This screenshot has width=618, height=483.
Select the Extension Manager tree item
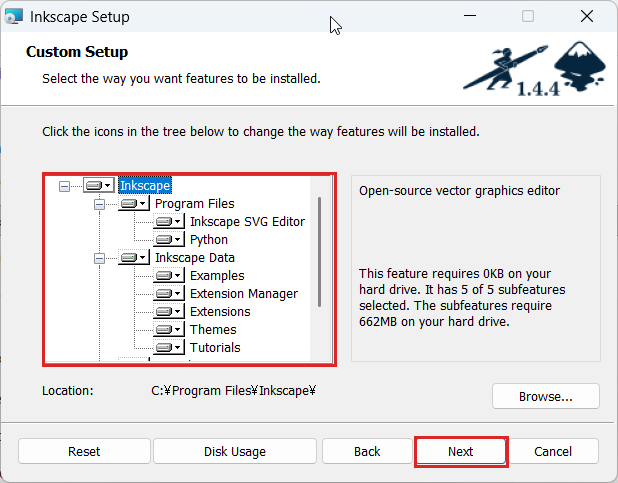(244, 293)
